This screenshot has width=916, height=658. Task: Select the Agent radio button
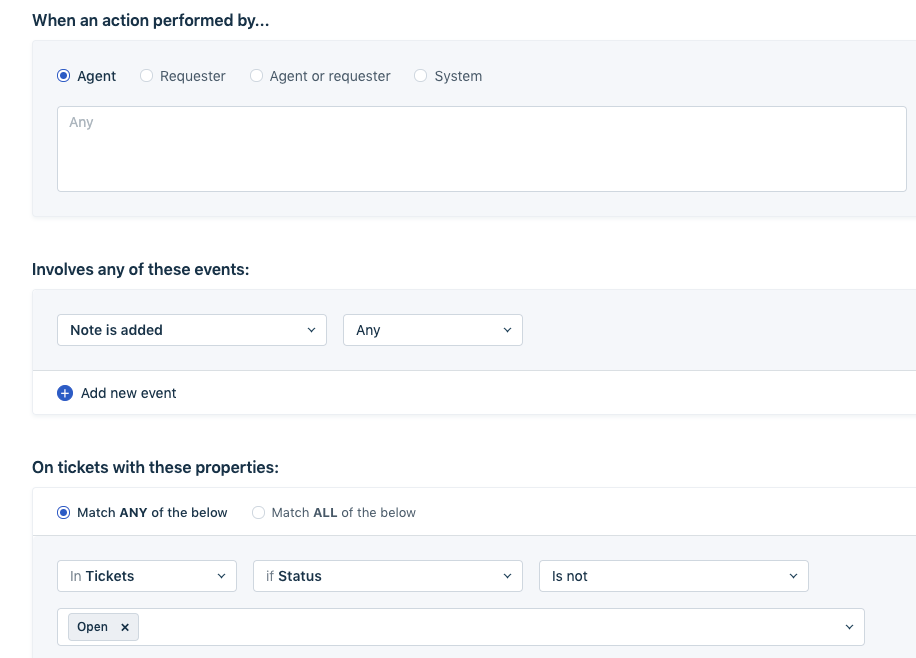64,76
